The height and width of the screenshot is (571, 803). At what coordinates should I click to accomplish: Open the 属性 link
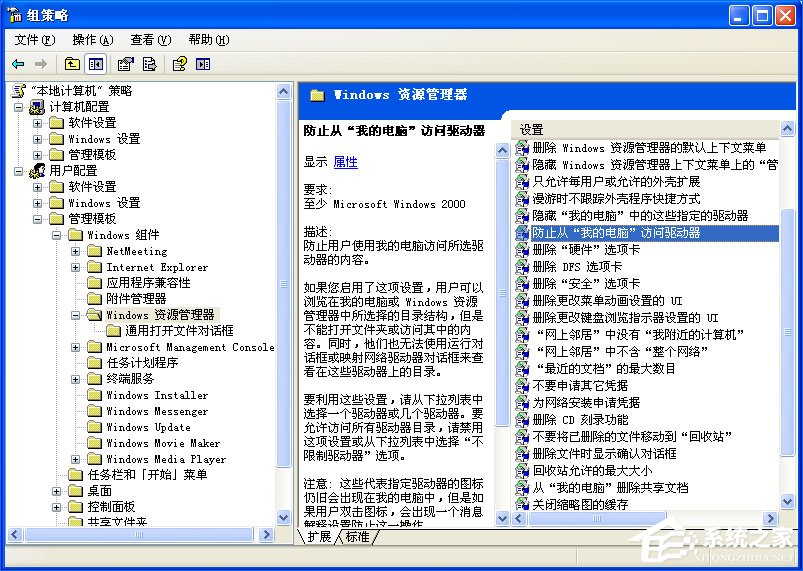coord(346,162)
